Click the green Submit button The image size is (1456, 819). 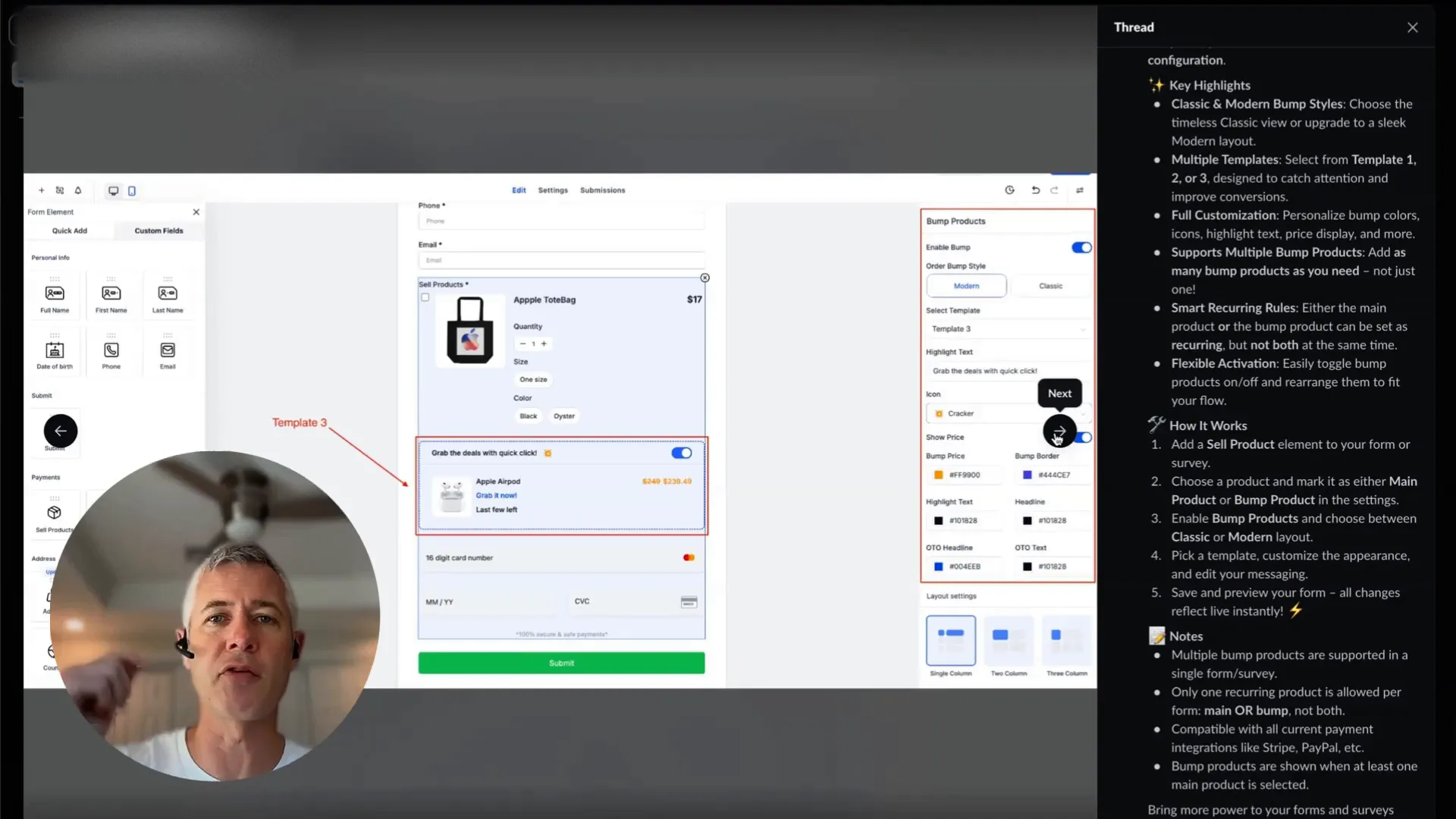[x=561, y=663]
